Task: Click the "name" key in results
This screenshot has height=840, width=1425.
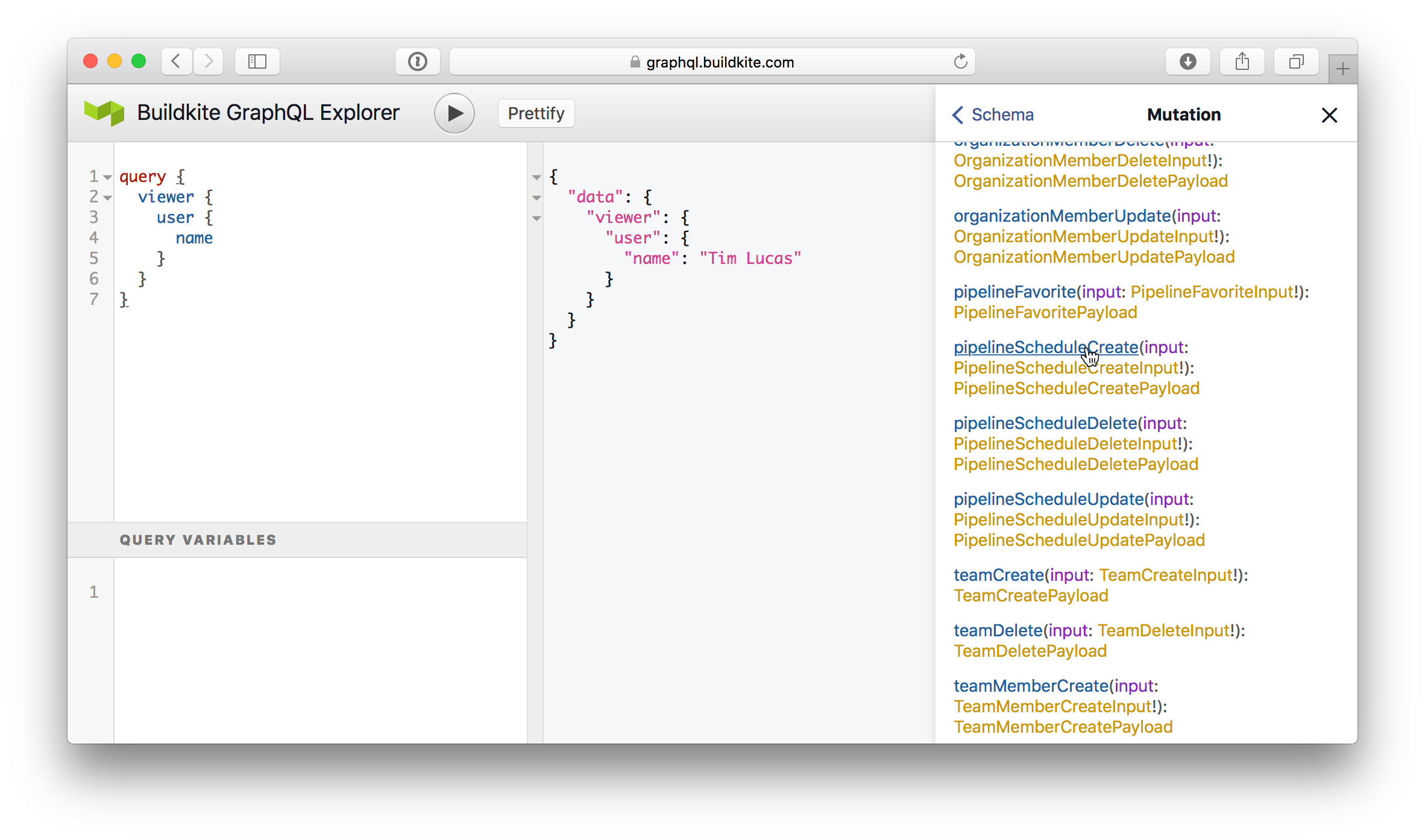Action: [652, 259]
